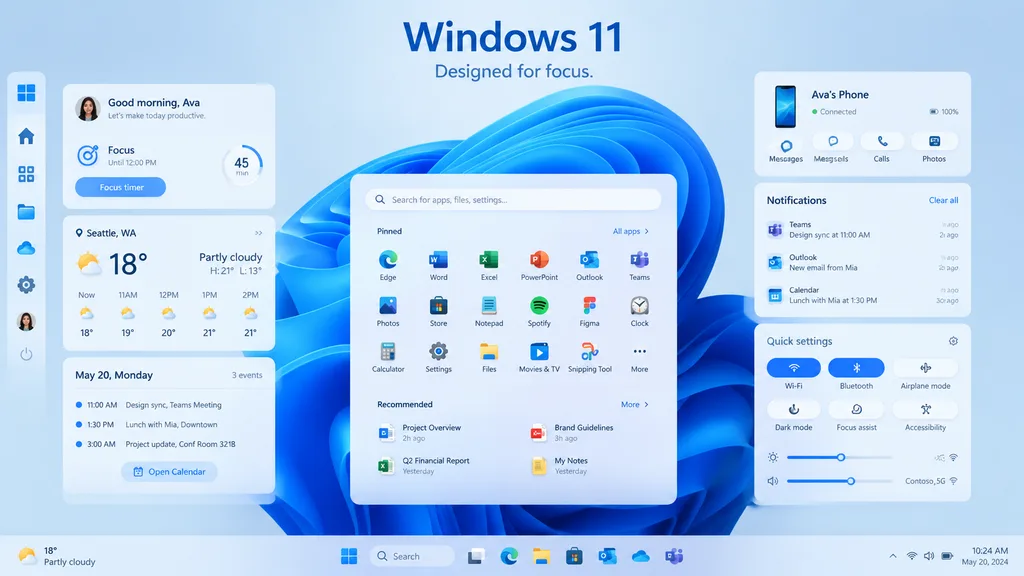1024x576 pixels.
Task: Open Calls on Ava's Phone panel
Action: 882,141
